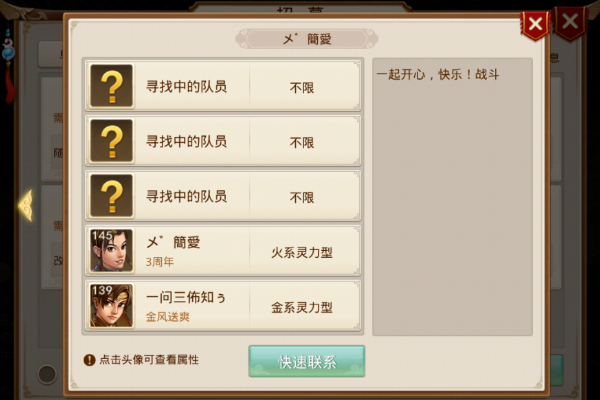Select the メ゛簡愛 火系灵力型 member row
600x400 pixels.
[x=223, y=251]
